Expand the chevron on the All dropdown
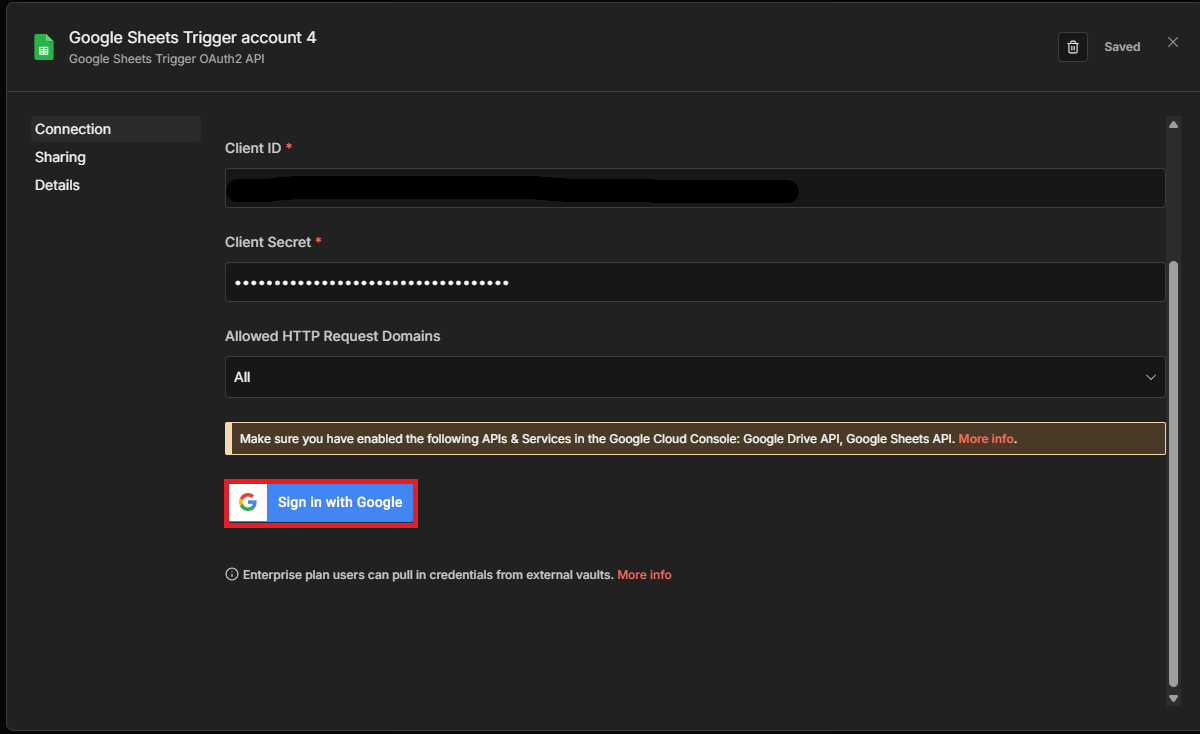The width and height of the screenshot is (1200, 734). [x=1150, y=377]
